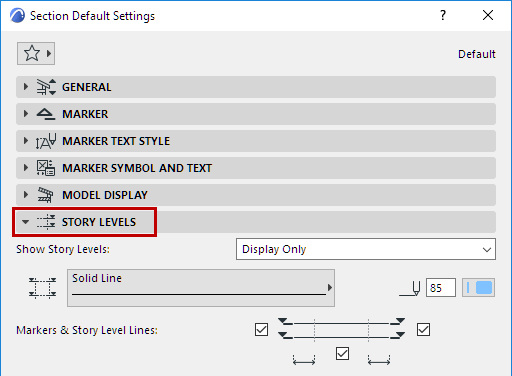Click the STORY LEVELS title
Viewport: 512px width, 376px height.
99,222
